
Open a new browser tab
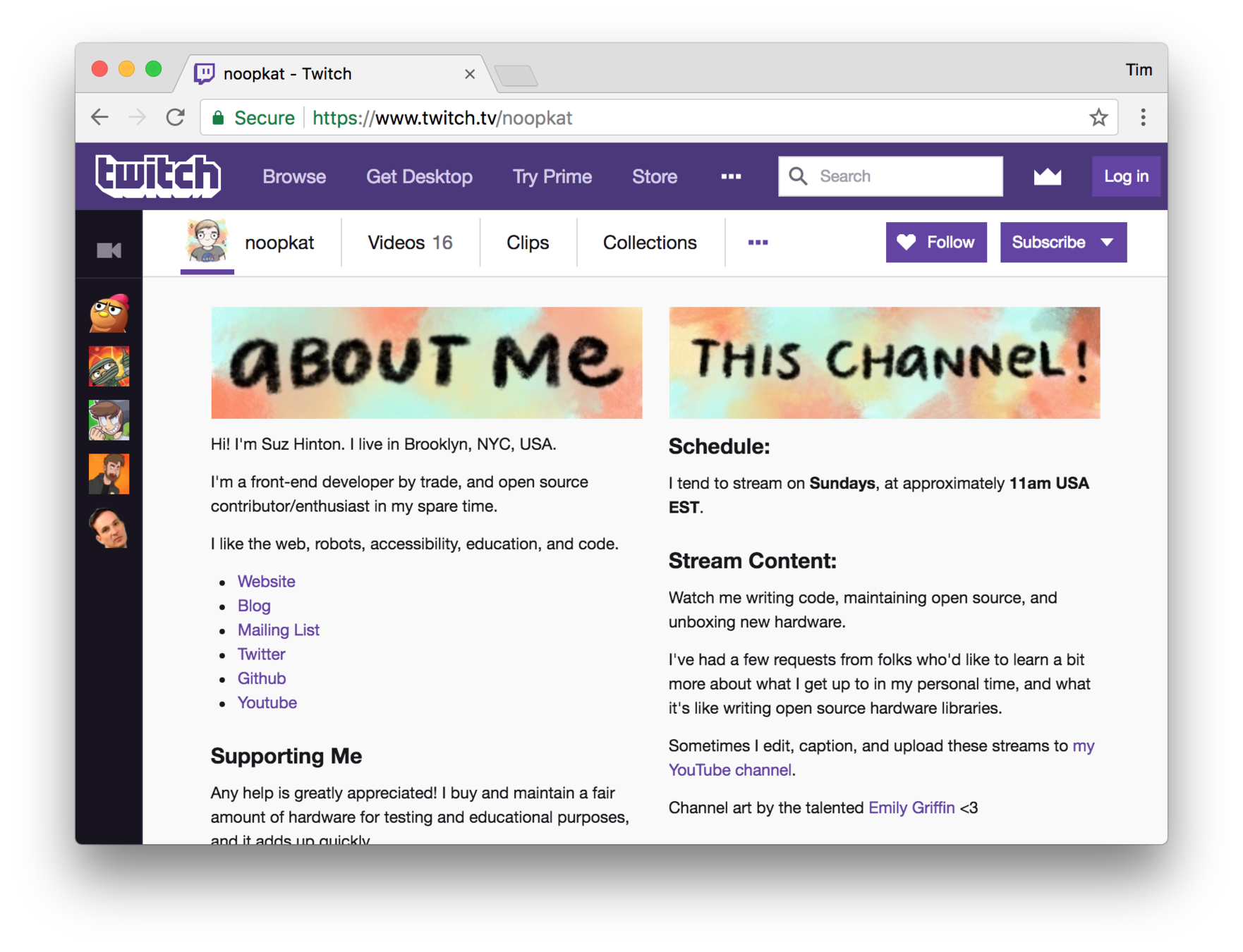pyautogui.click(x=516, y=75)
